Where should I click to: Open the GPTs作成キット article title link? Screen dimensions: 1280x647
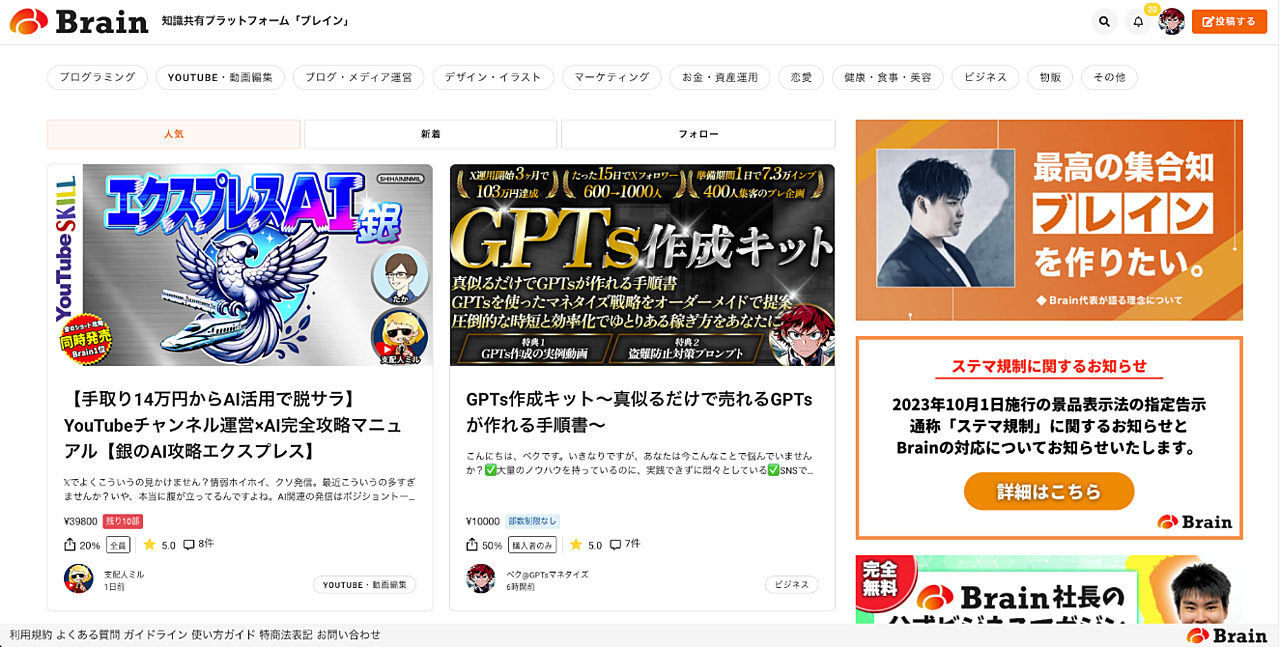coord(639,412)
